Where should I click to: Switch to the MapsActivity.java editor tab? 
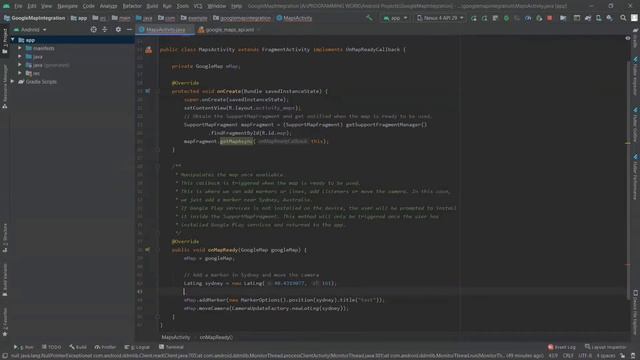tap(165, 30)
